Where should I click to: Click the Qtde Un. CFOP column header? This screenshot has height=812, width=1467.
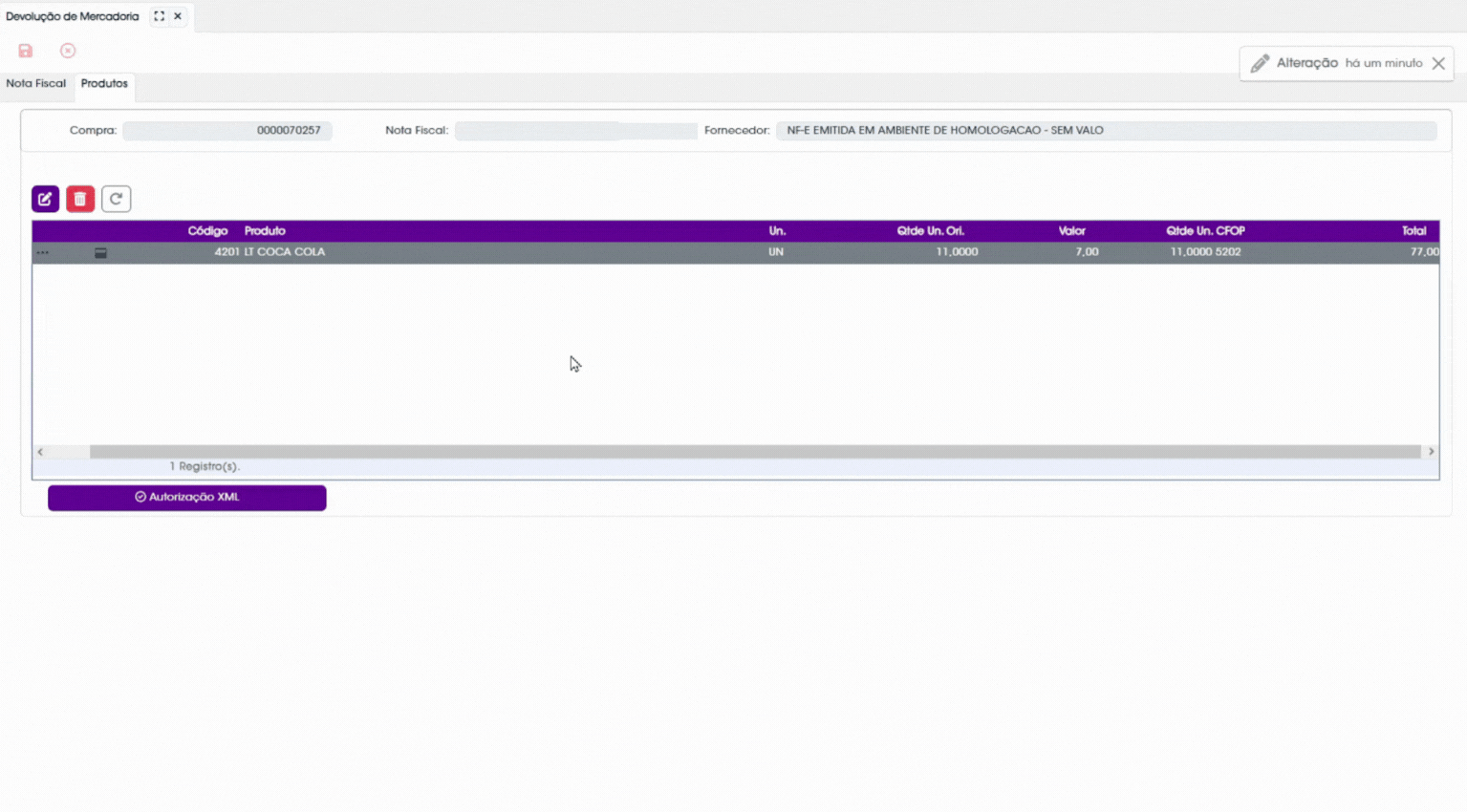tap(1205, 231)
